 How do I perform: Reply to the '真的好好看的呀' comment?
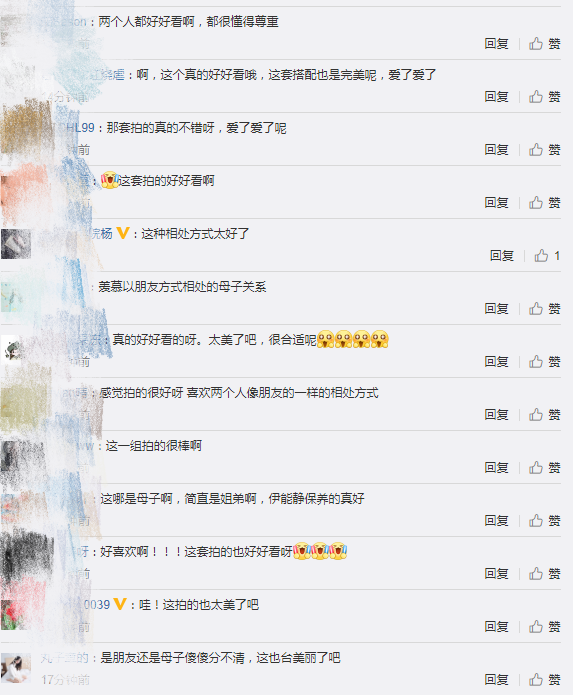pyautogui.click(x=496, y=362)
